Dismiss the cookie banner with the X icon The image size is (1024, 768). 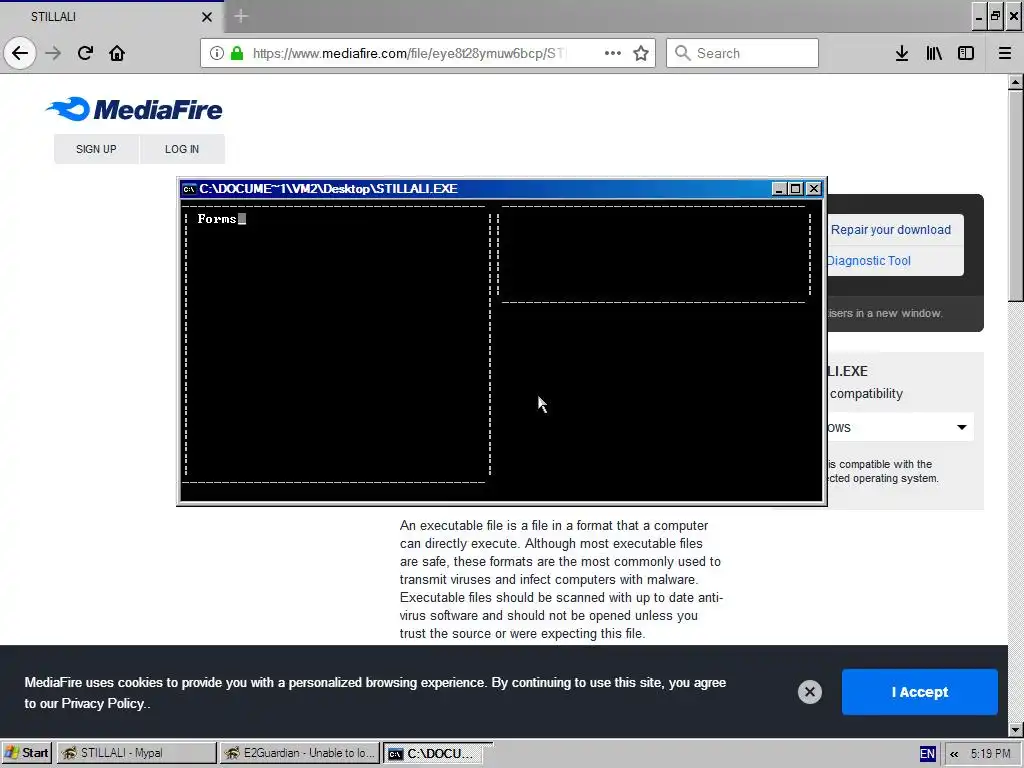point(810,692)
